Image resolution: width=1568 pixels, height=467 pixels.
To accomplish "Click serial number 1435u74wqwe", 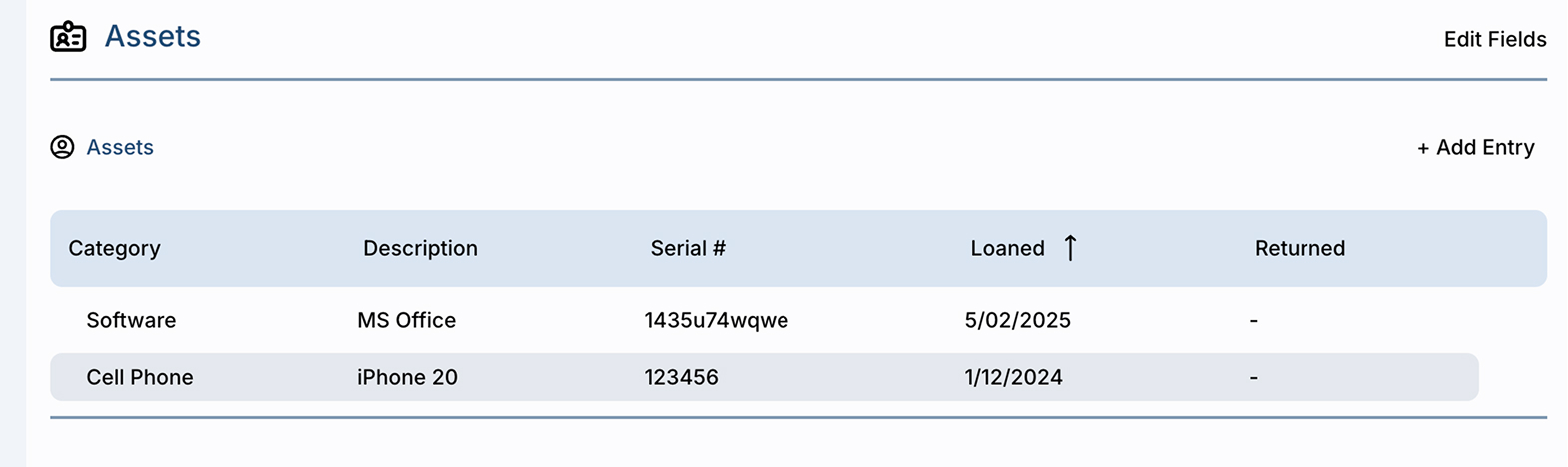I will coord(716,320).
